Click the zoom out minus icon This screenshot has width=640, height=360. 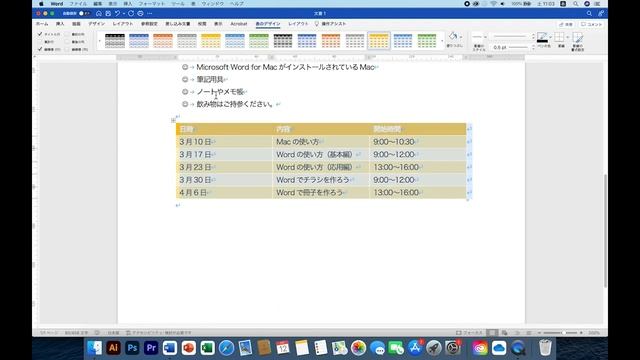[539, 333]
